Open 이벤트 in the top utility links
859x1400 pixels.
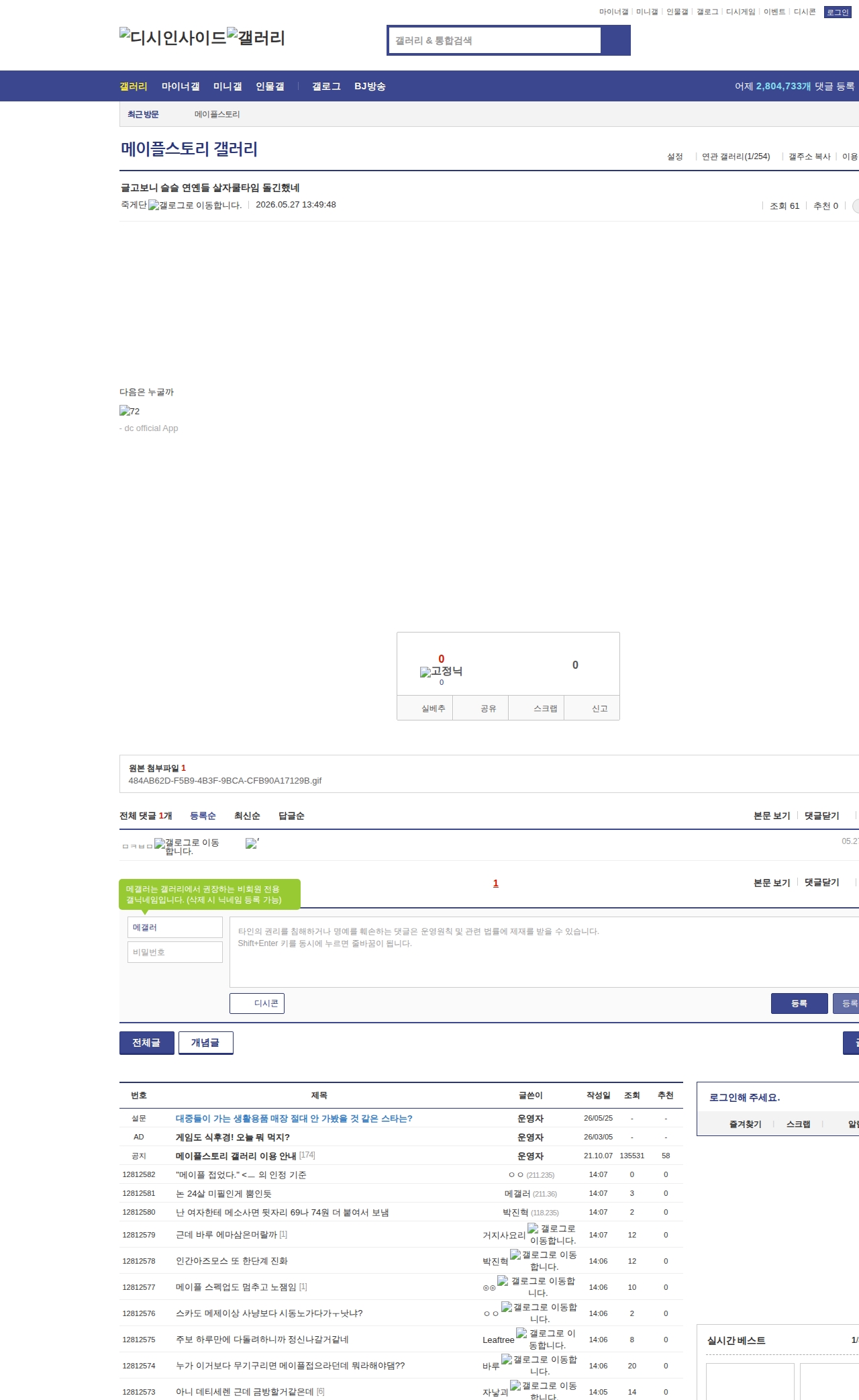click(x=774, y=12)
